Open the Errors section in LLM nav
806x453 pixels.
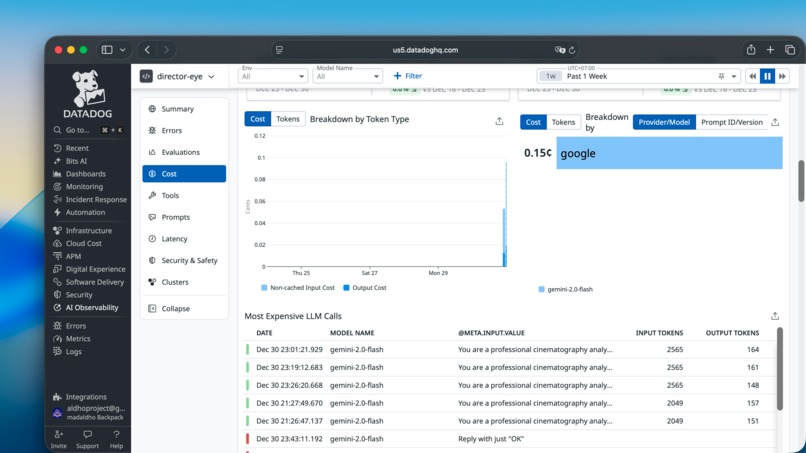(184, 131)
